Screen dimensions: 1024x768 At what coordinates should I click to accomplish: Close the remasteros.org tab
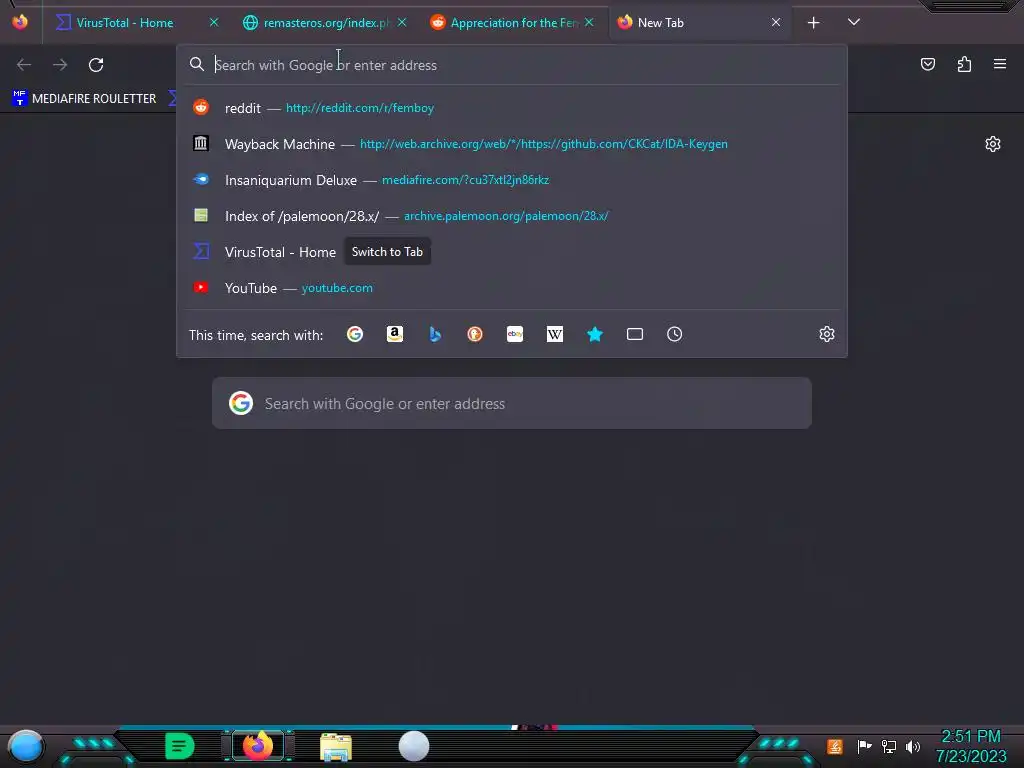coord(402,22)
